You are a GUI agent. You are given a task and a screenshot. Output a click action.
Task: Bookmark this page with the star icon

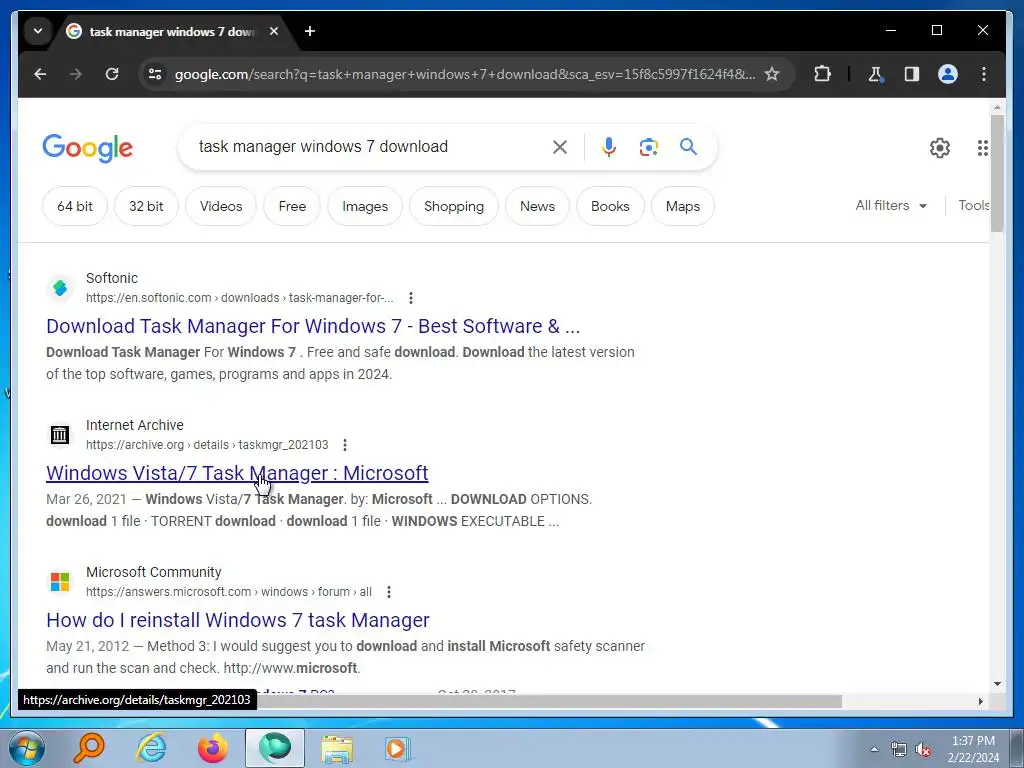click(x=772, y=74)
